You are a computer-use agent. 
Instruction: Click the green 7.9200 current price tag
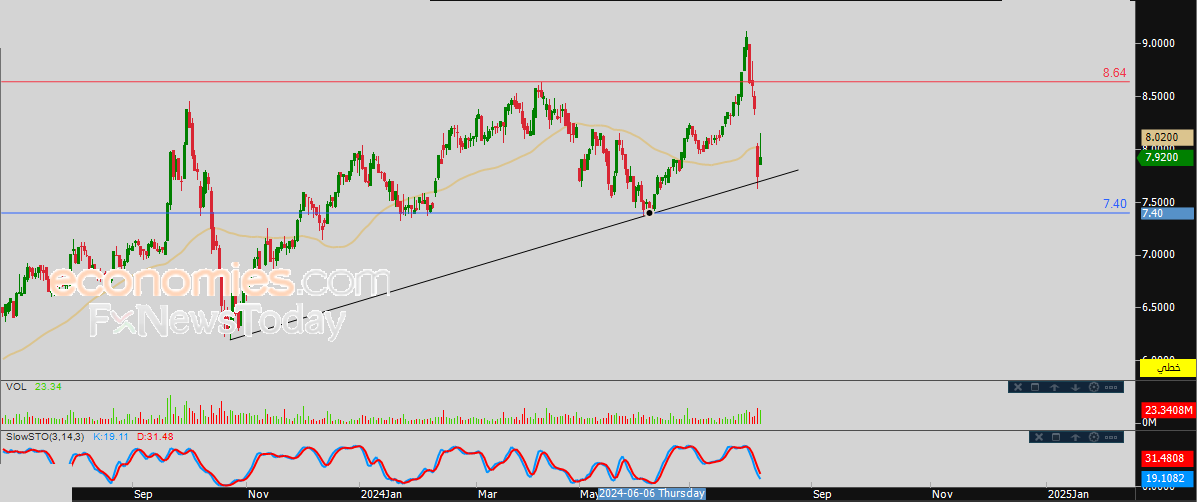(x=1166, y=158)
